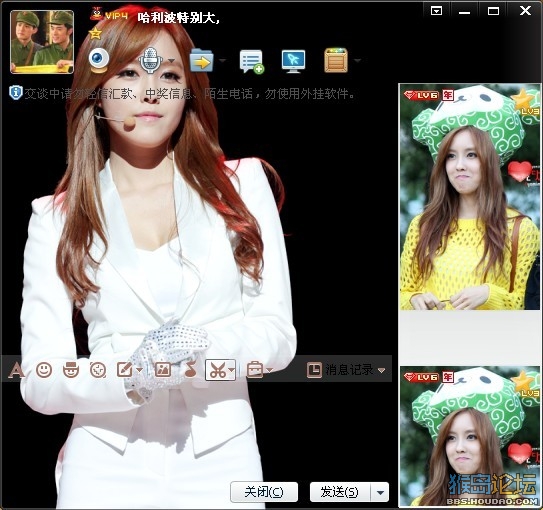The width and height of the screenshot is (543, 510).
Task: Click the lower QQ show LV6 badge
Action: pyautogui.click(x=421, y=377)
